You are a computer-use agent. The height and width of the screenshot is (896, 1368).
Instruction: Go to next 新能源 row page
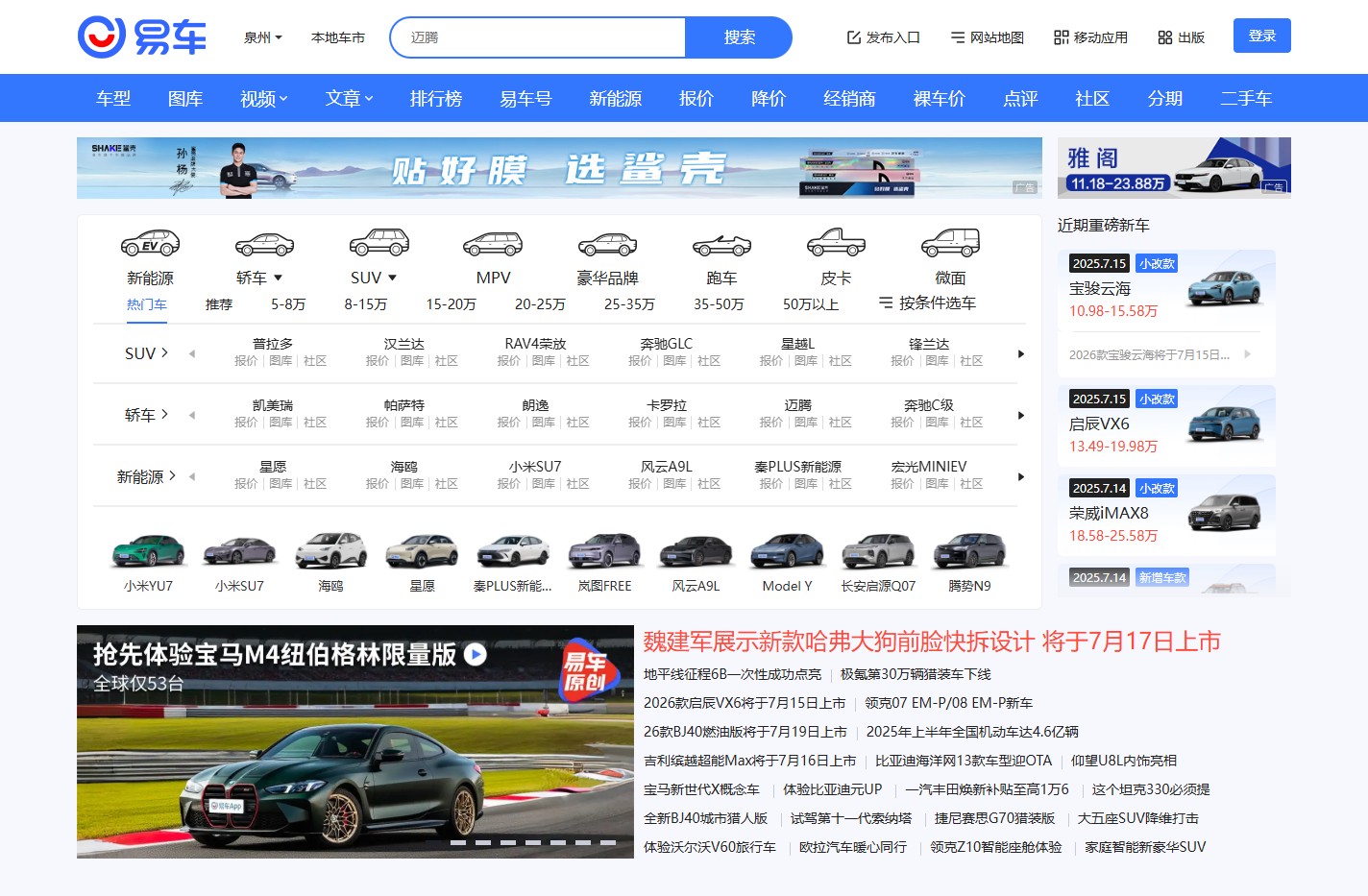coord(1021,476)
